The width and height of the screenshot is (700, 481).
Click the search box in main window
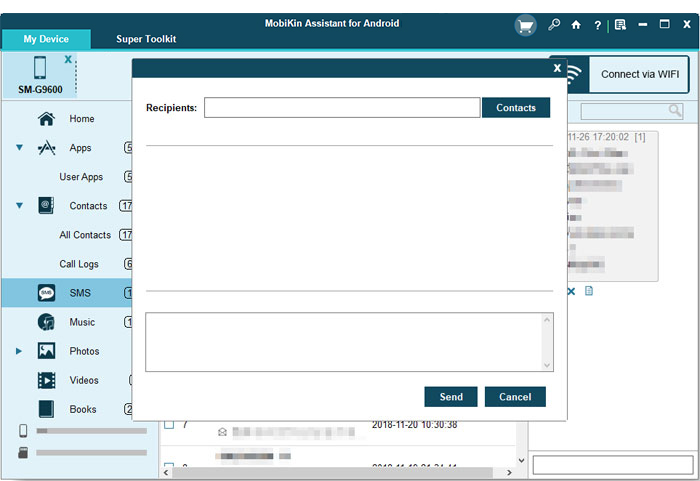point(632,111)
